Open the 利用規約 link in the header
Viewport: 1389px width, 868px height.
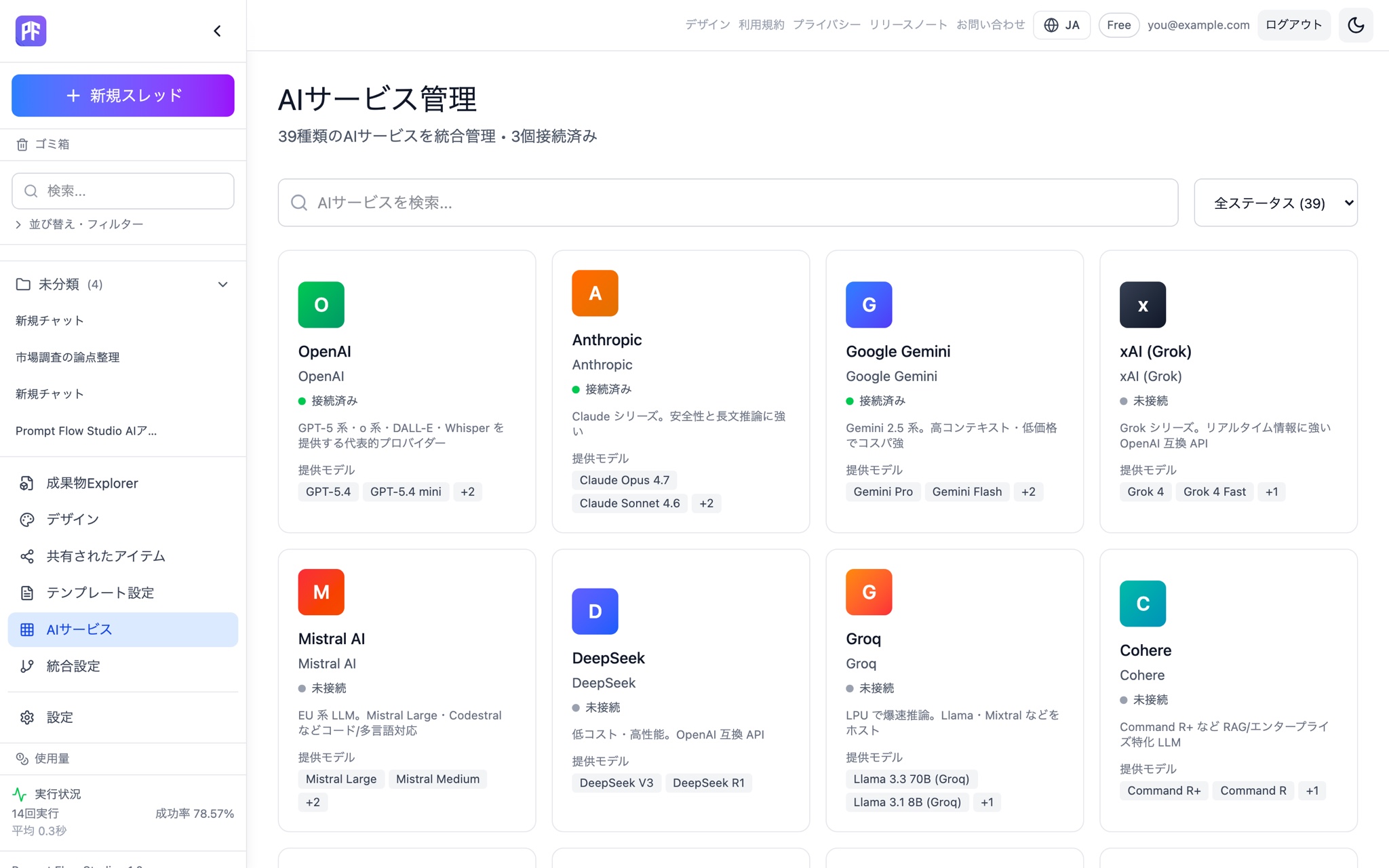[762, 25]
